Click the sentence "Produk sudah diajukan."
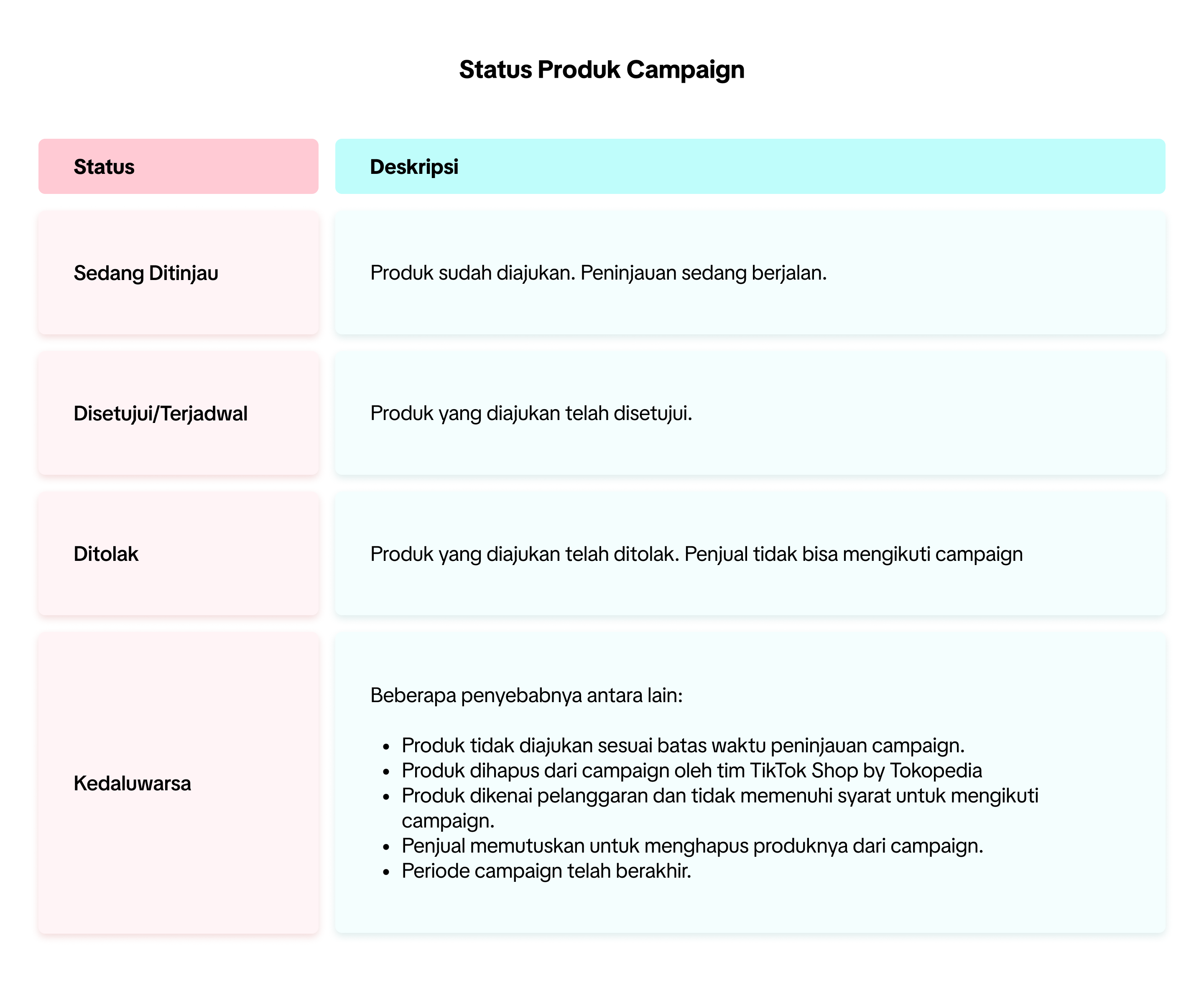The image size is (1204, 988). (x=472, y=273)
